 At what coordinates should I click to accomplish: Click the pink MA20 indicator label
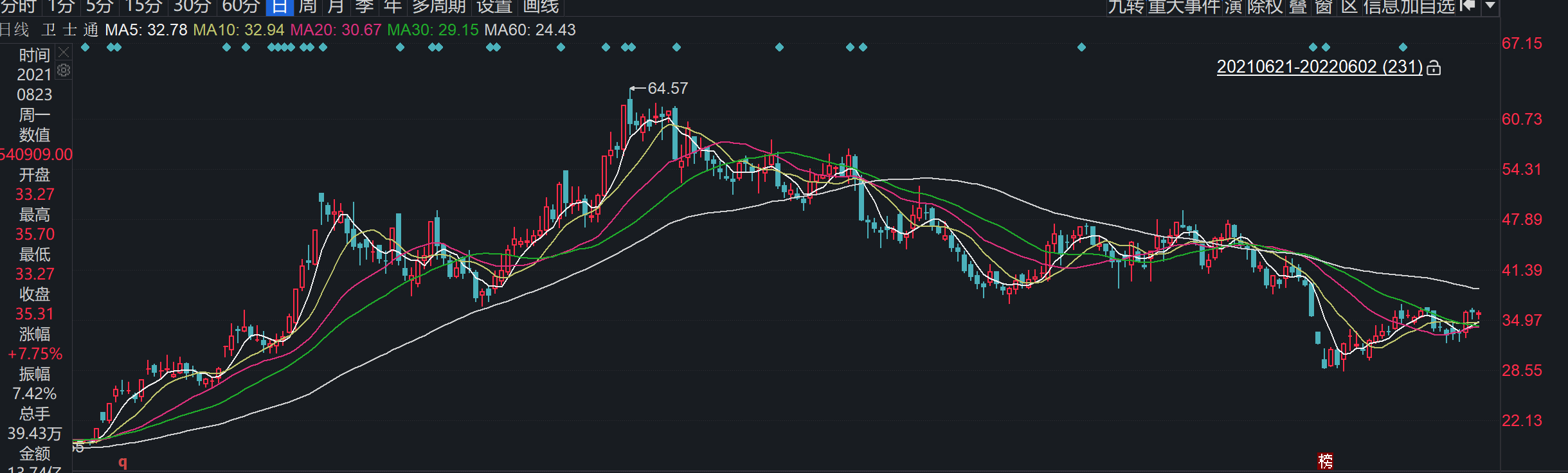click(336, 30)
